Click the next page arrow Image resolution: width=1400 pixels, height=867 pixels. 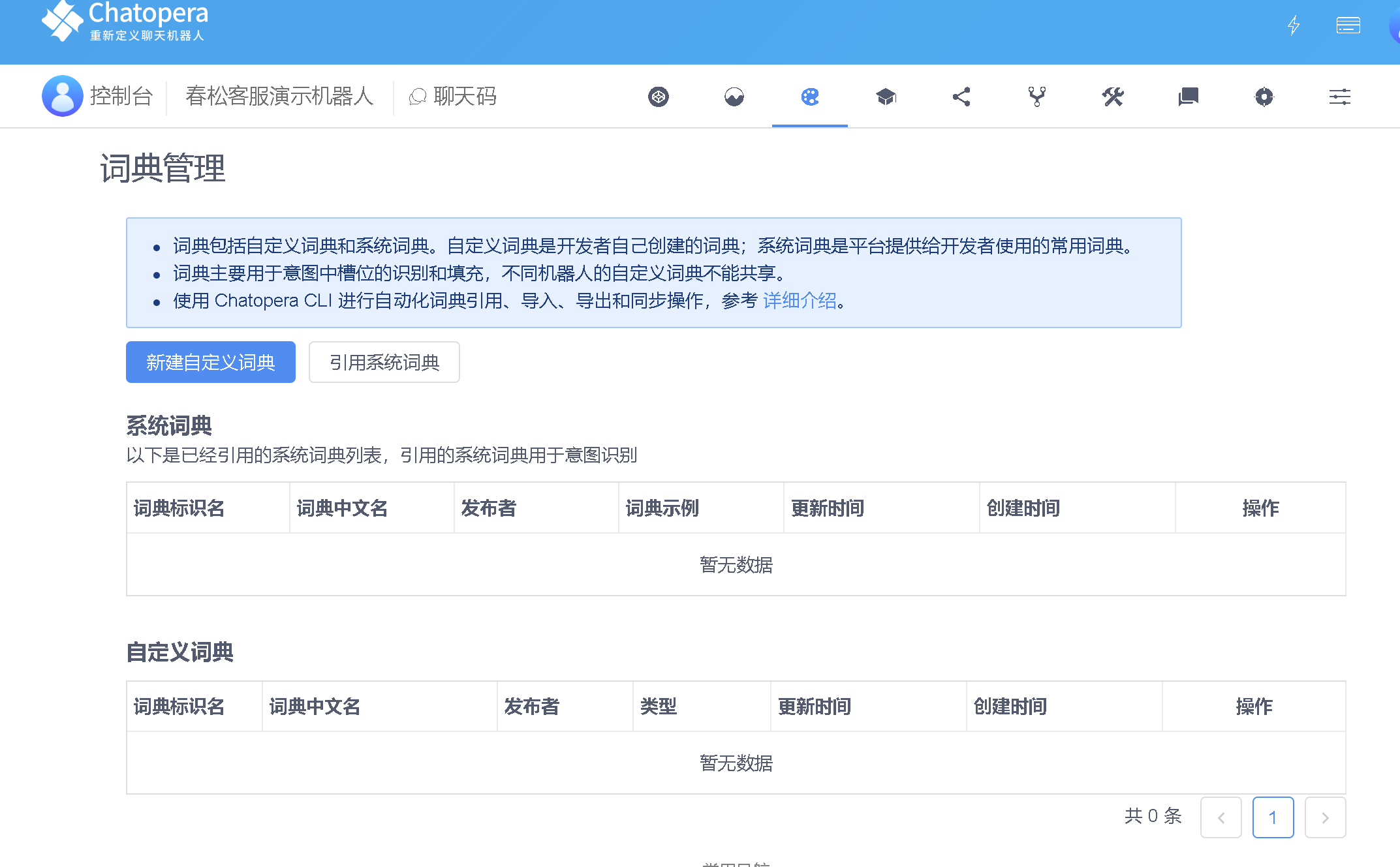point(1324,817)
